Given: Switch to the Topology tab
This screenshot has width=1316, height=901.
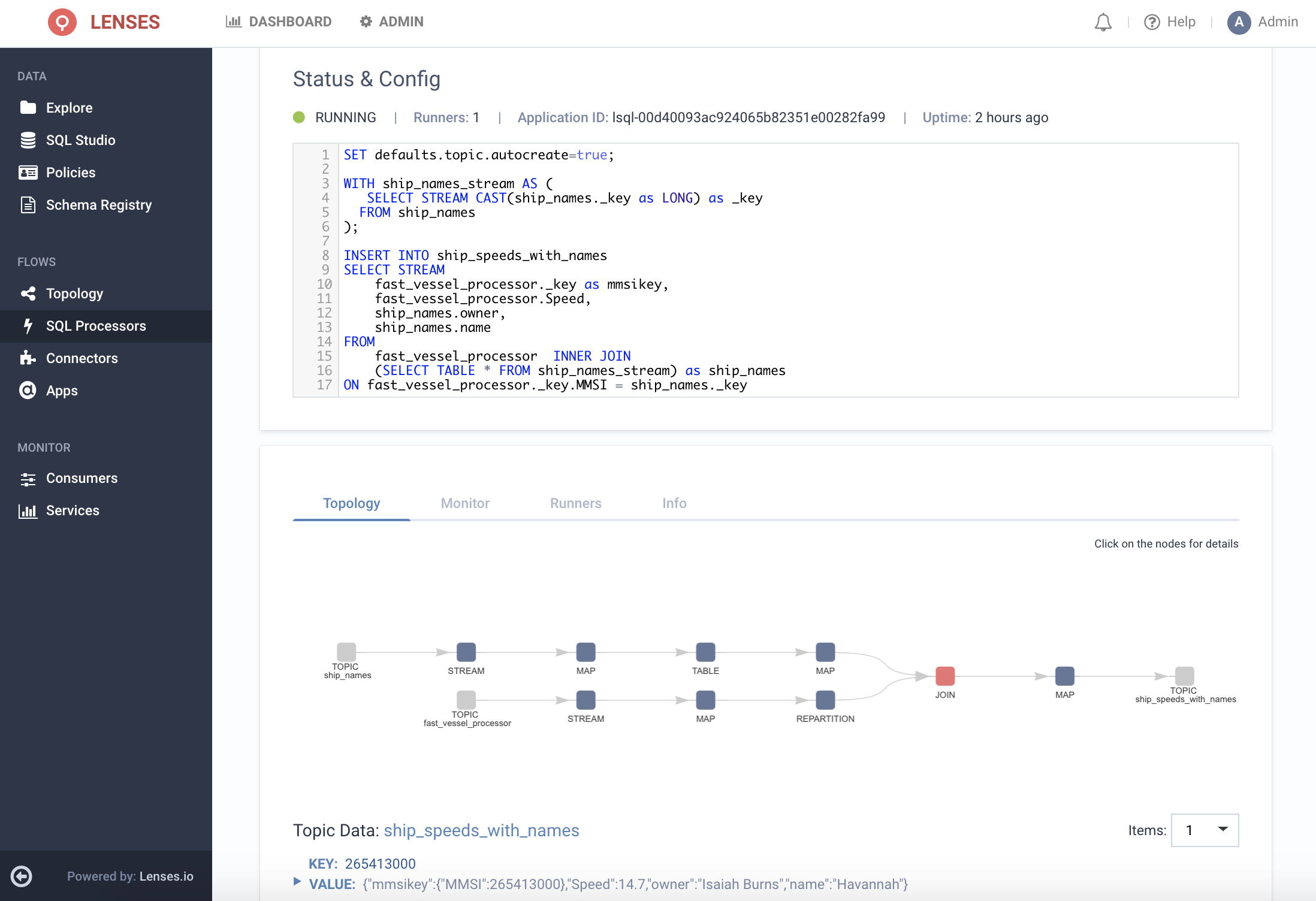Looking at the screenshot, I should tap(352, 503).
